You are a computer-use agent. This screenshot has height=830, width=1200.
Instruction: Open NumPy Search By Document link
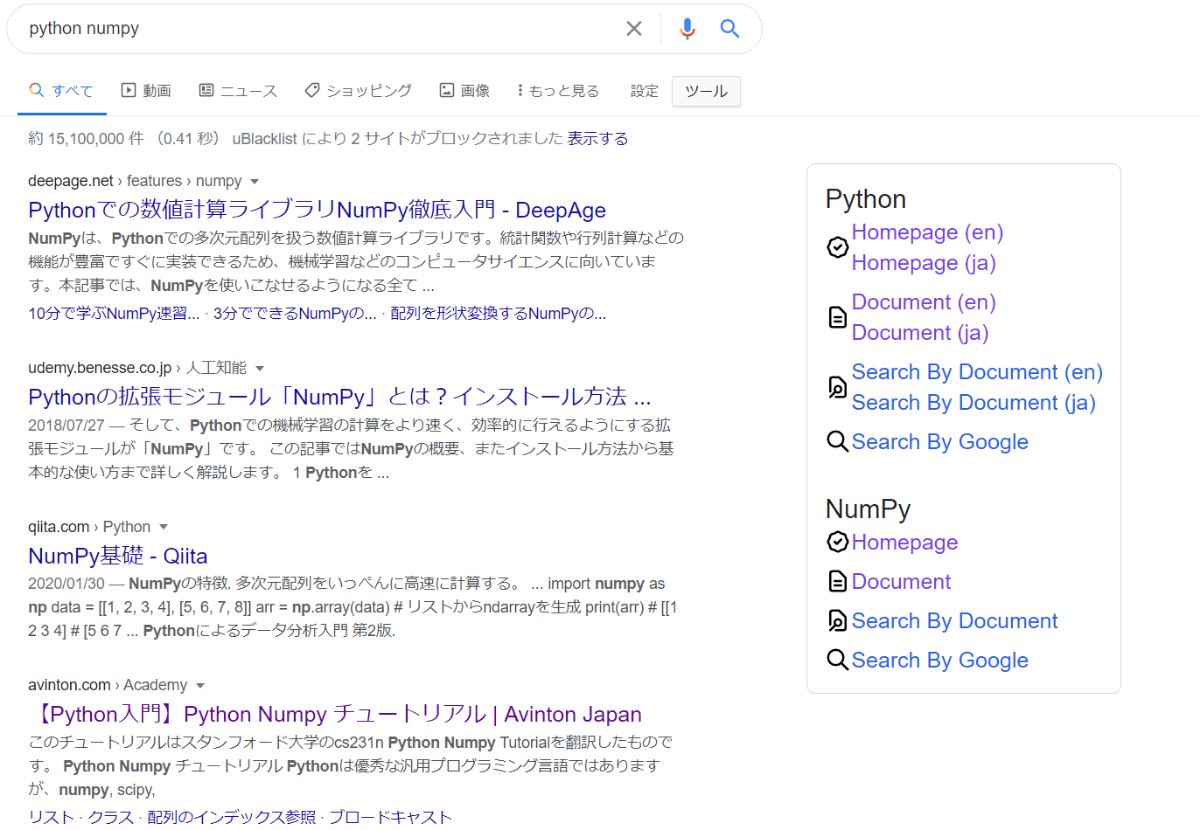pyautogui.click(x=955, y=621)
